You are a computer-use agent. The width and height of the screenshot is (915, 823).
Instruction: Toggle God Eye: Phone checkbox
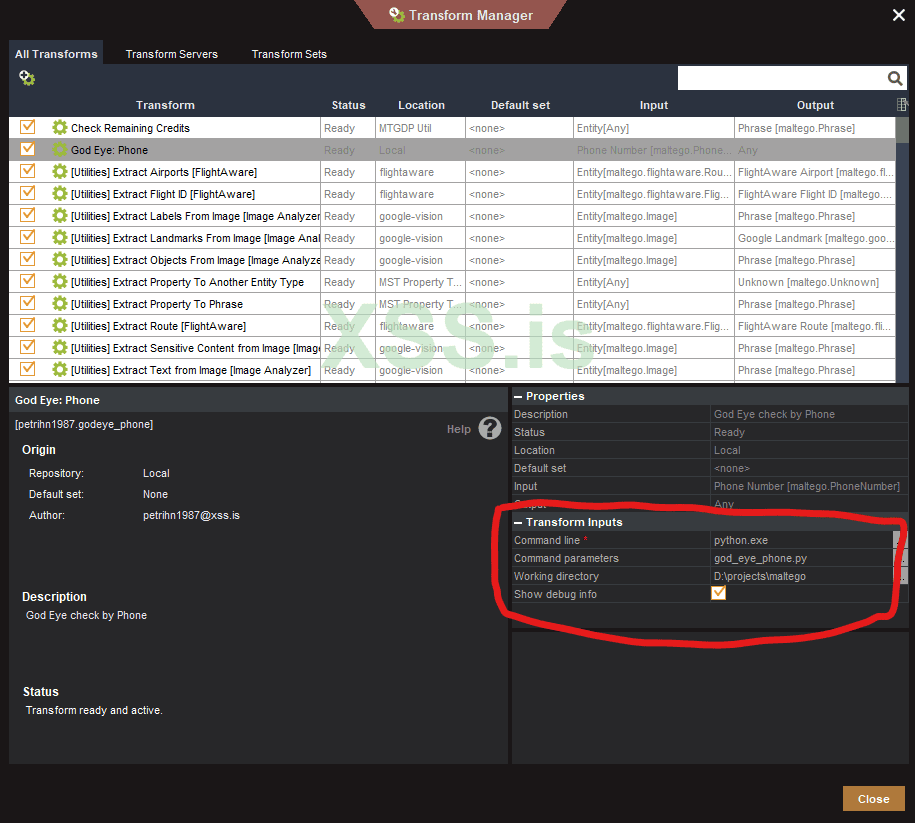coord(27,149)
